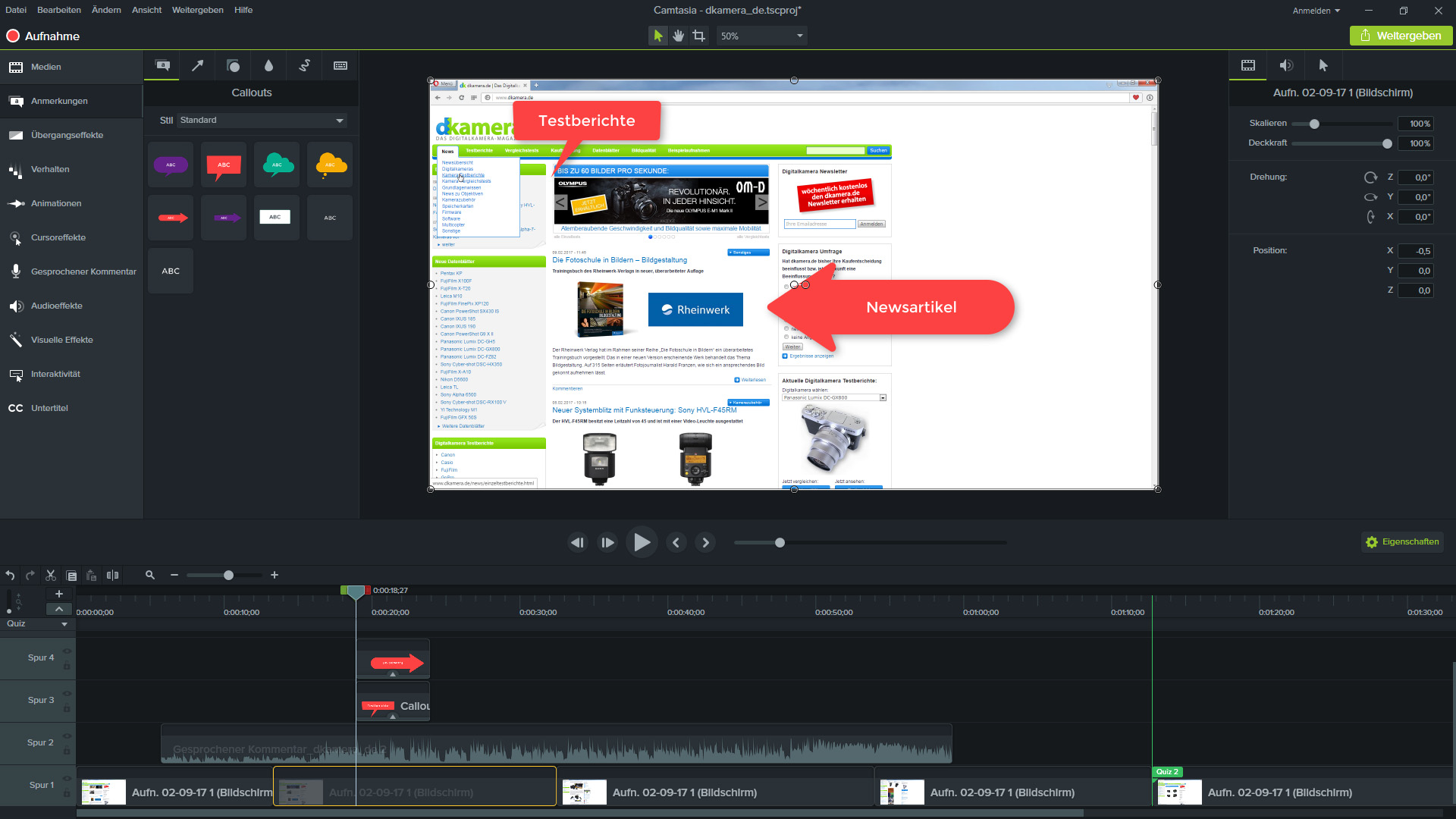Open the keystroke callouts tab
This screenshot has height=819, width=1456.
340,66
